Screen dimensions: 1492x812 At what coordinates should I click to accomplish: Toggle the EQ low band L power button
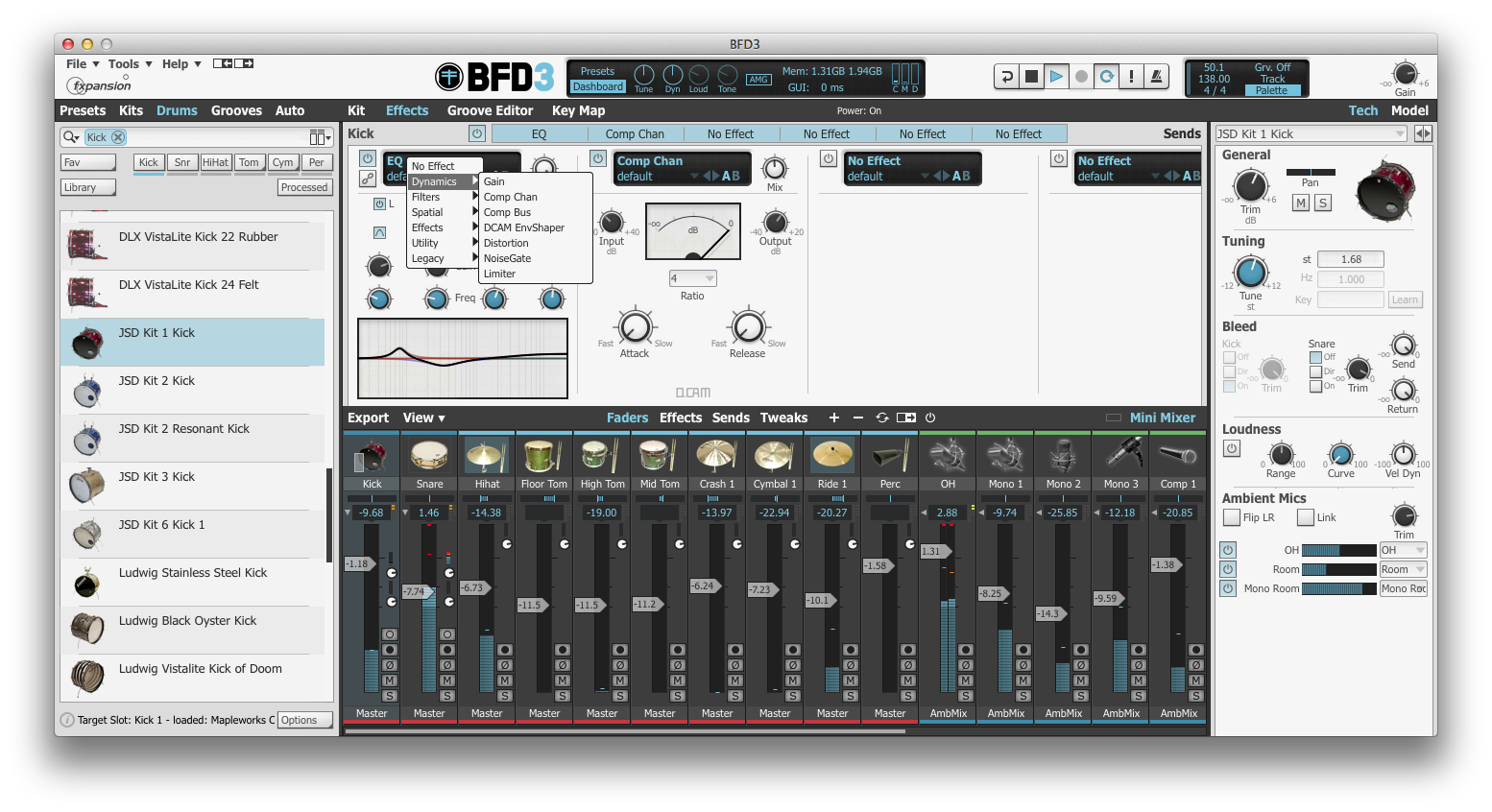379,204
